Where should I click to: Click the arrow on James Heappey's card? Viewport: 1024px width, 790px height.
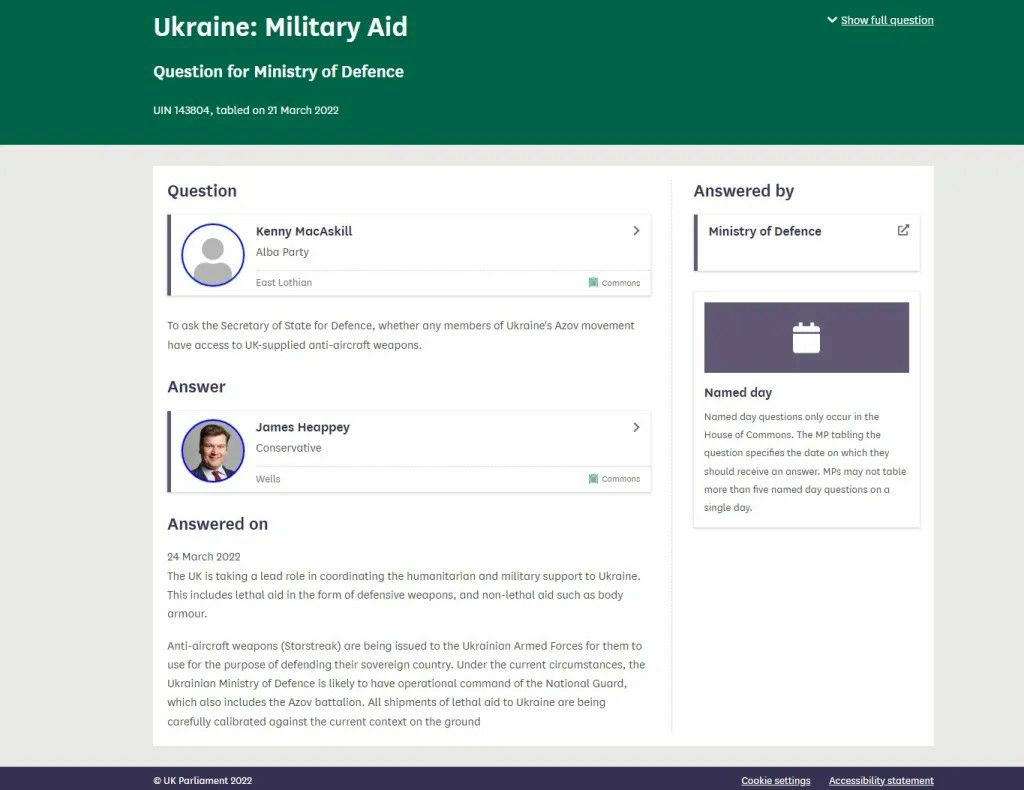click(x=636, y=427)
